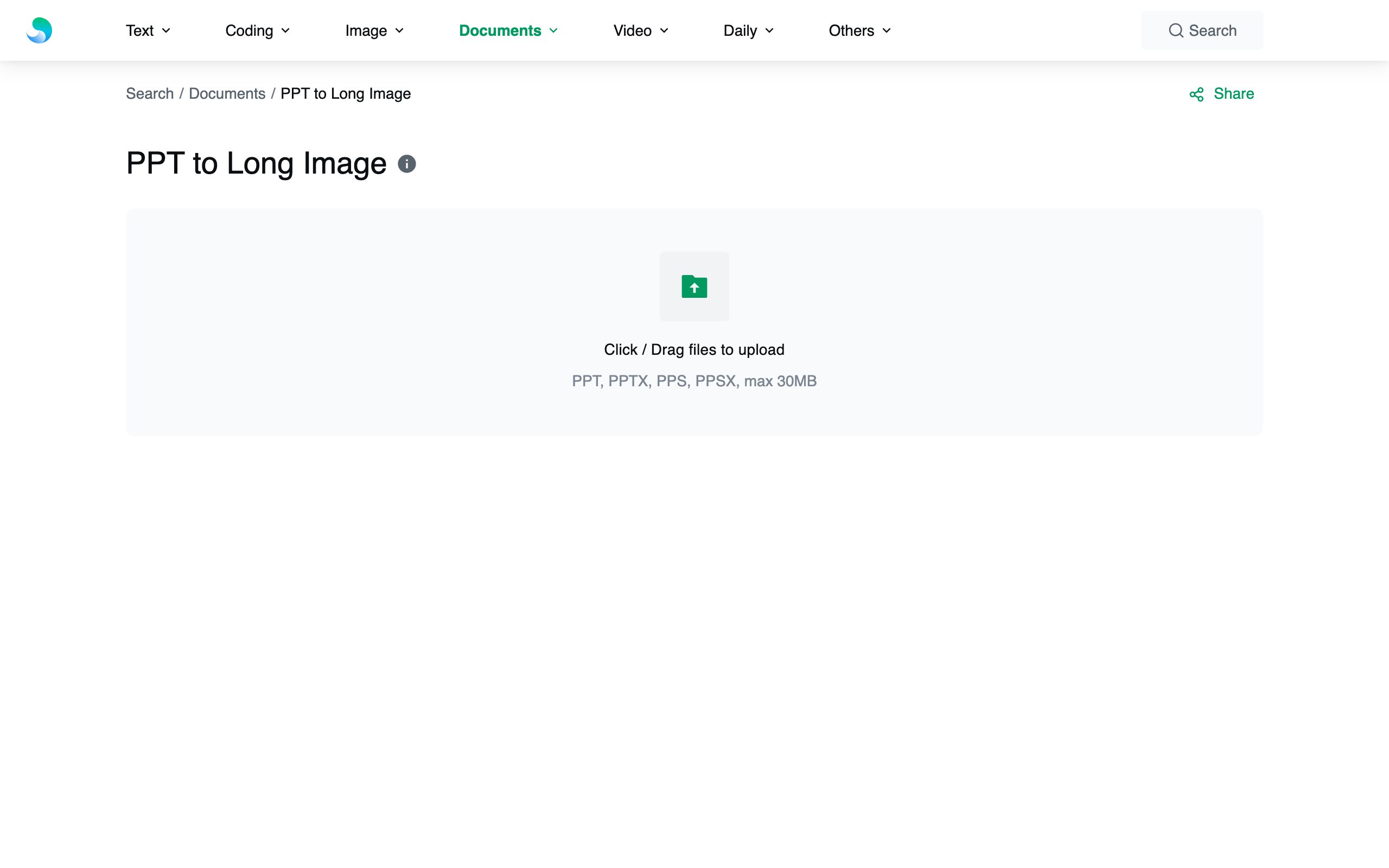The height and width of the screenshot is (868, 1389).
Task: Go to Documents breadcrumb link
Action: pyautogui.click(x=227, y=93)
